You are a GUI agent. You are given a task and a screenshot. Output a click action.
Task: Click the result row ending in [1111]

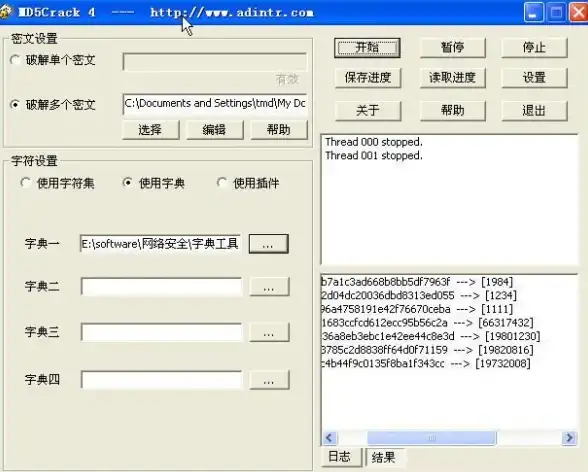[417, 309]
